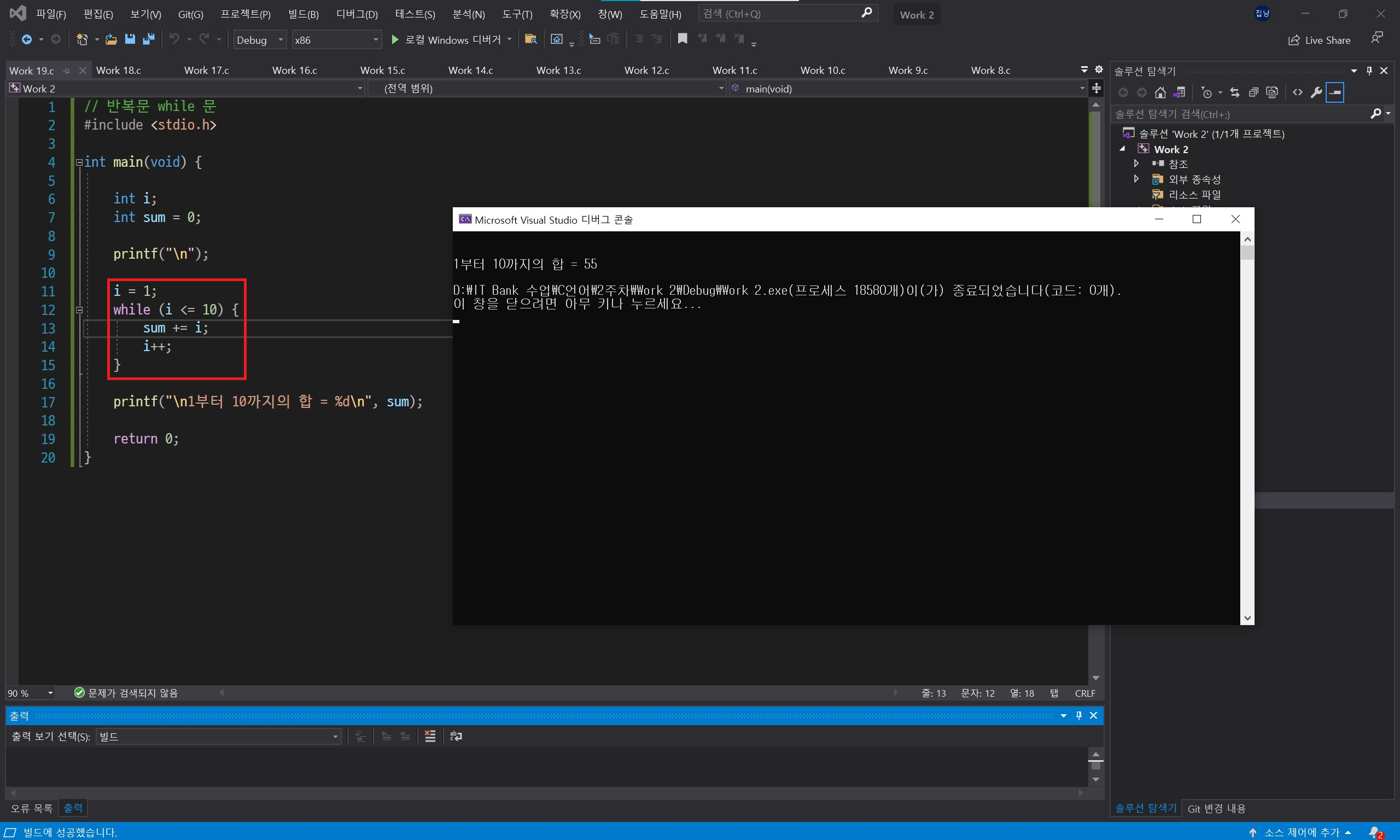The height and width of the screenshot is (840, 1400).
Task: Click the Open File folder icon
Action: 111,39
